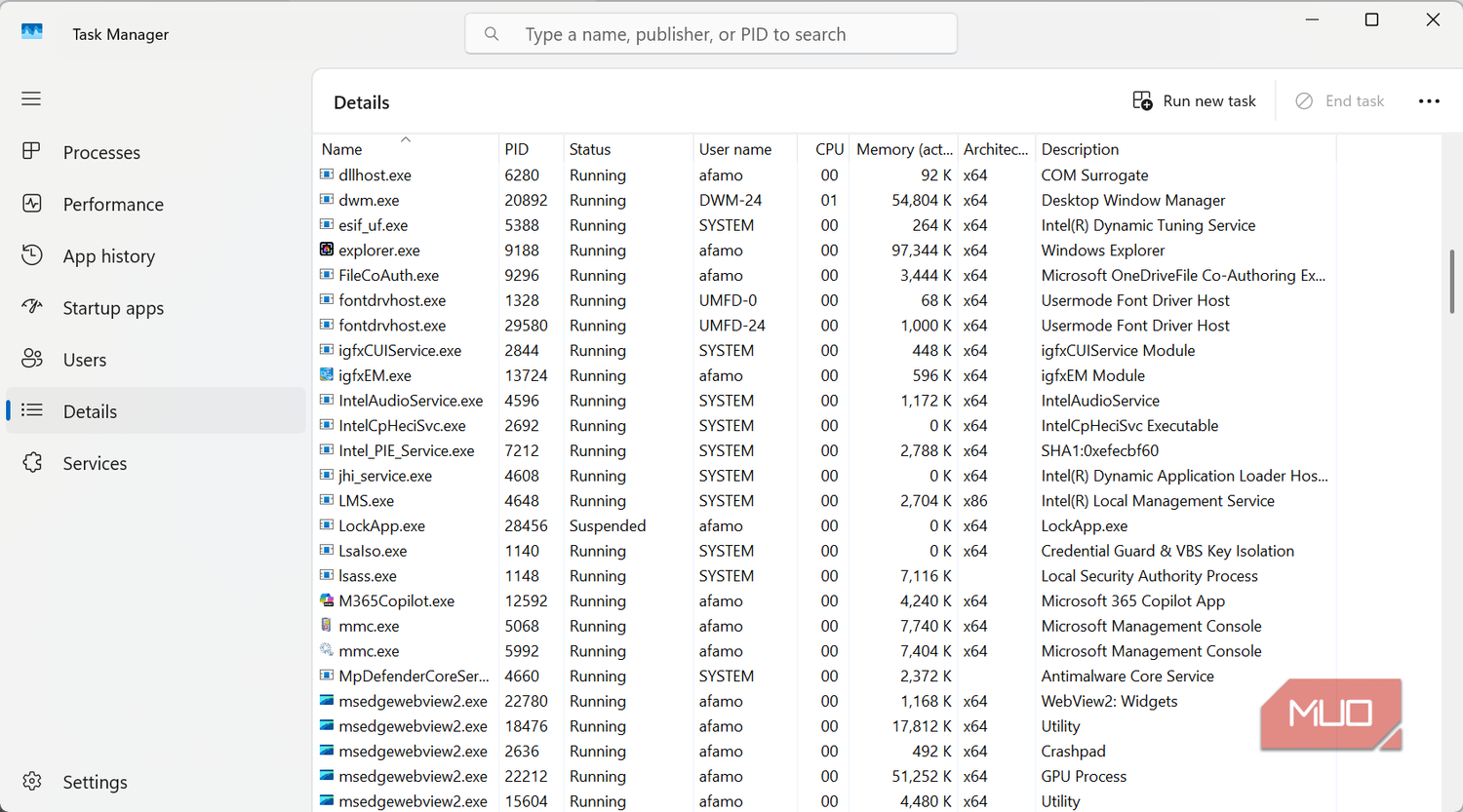The height and width of the screenshot is (812, 1463).
Task: Sort by the Architecture column header
Action: 996,148
